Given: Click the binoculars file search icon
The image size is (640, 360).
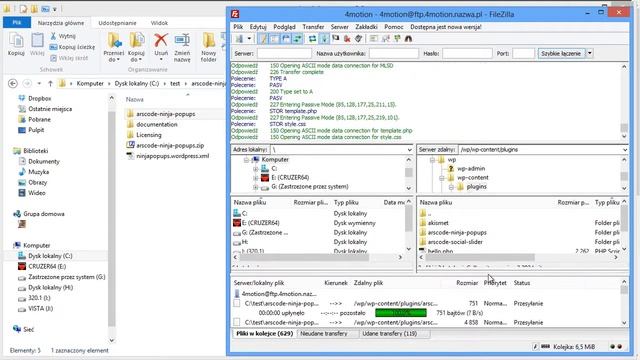Looking at the screenshot, I should pyautogui.click(x=408, y=39).
